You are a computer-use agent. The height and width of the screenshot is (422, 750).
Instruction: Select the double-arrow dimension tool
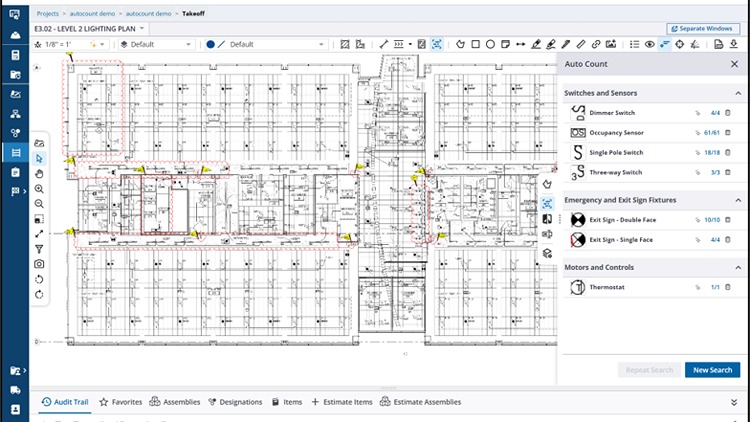point(520,44)
